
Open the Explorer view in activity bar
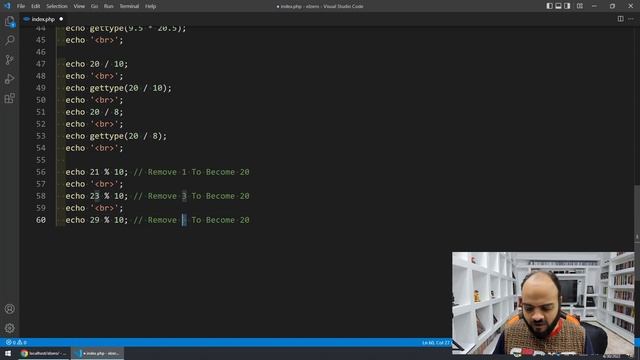tap(9, 21)
